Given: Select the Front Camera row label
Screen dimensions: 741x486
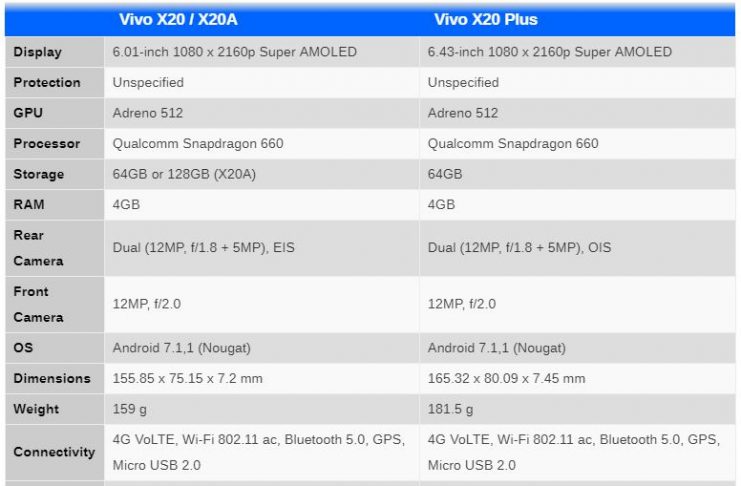Looking at the screenshot, I should click(x=38, y=304).
